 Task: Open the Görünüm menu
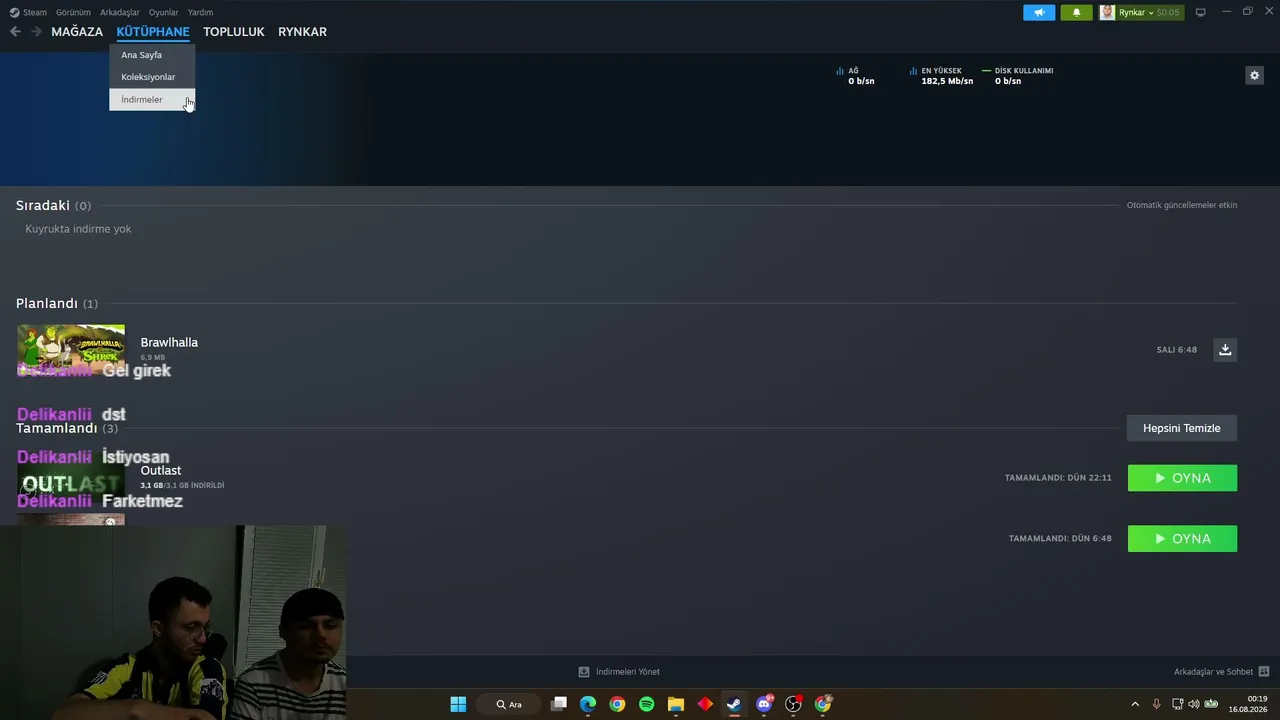point(73,12)
